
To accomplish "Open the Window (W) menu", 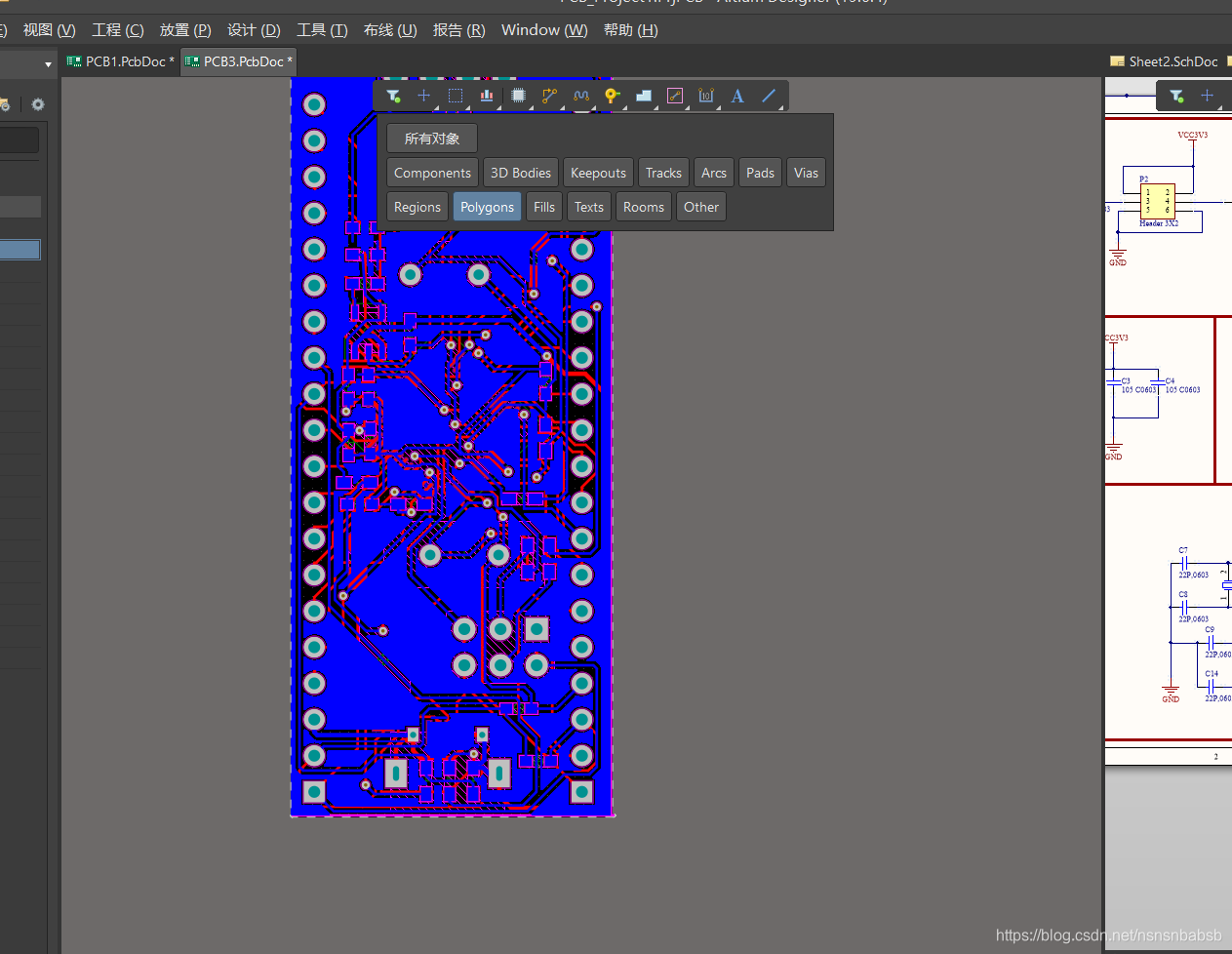I will (x=544, y=30).
